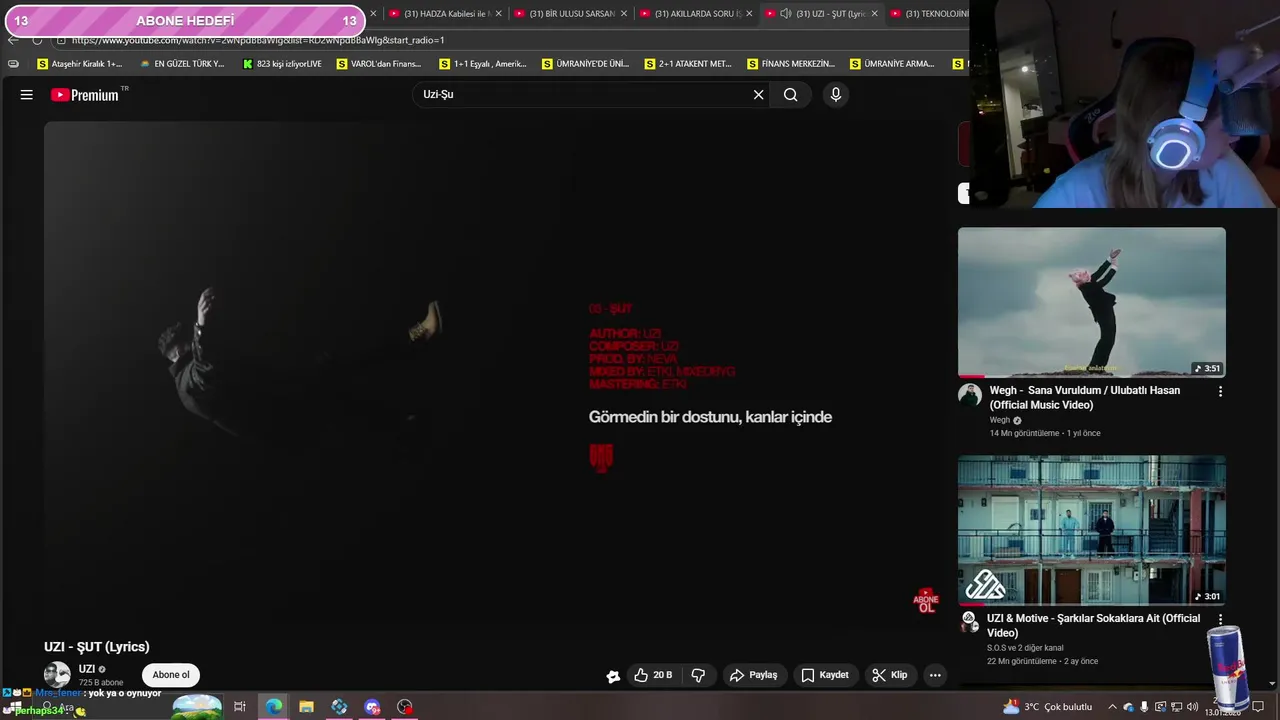Open Microsoft Edge from the taskbar

click(273, 707)
